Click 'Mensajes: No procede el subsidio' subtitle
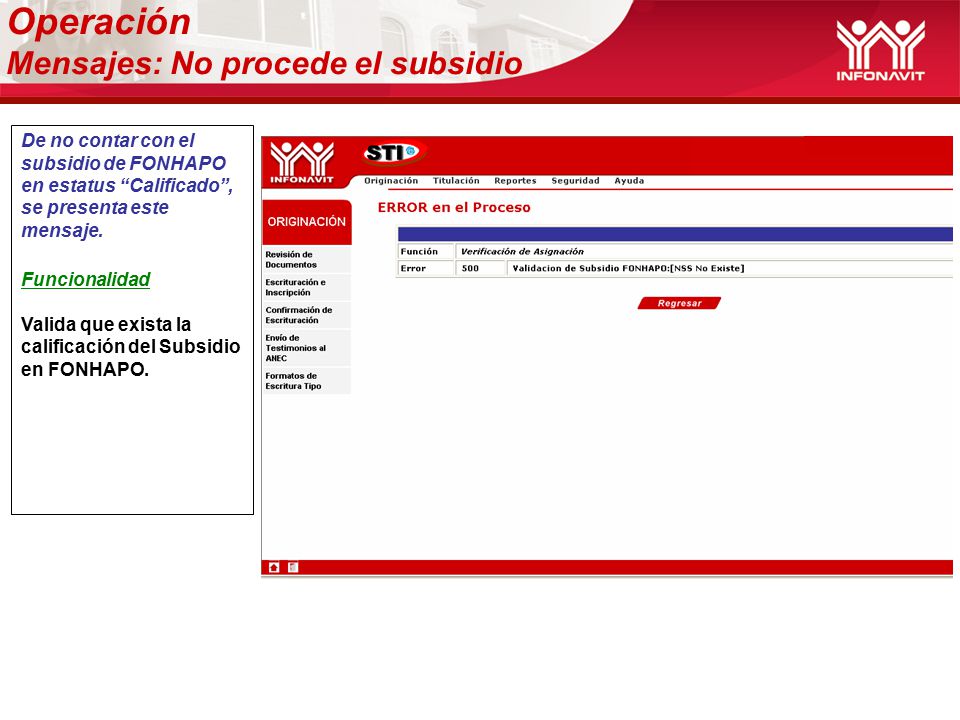Screen dimensions: 960x720 [x=264, y=64]
